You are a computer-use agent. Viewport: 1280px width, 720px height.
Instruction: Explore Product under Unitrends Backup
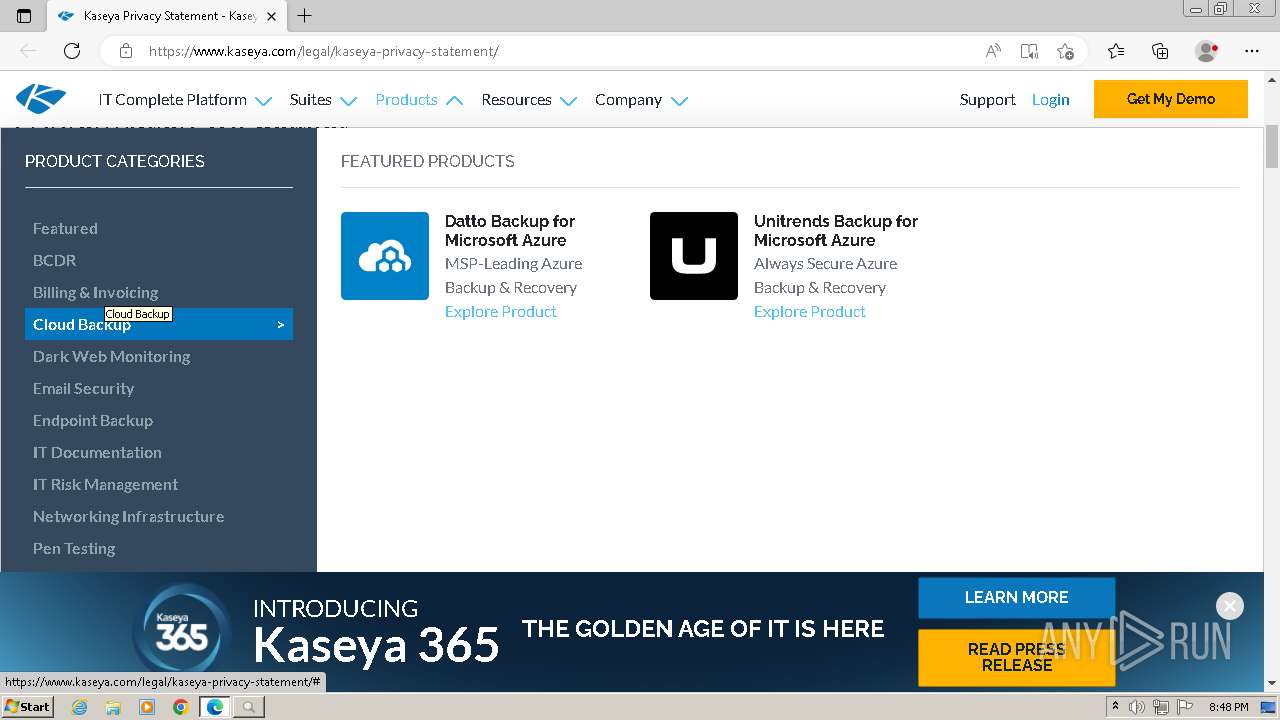point(809,311)
